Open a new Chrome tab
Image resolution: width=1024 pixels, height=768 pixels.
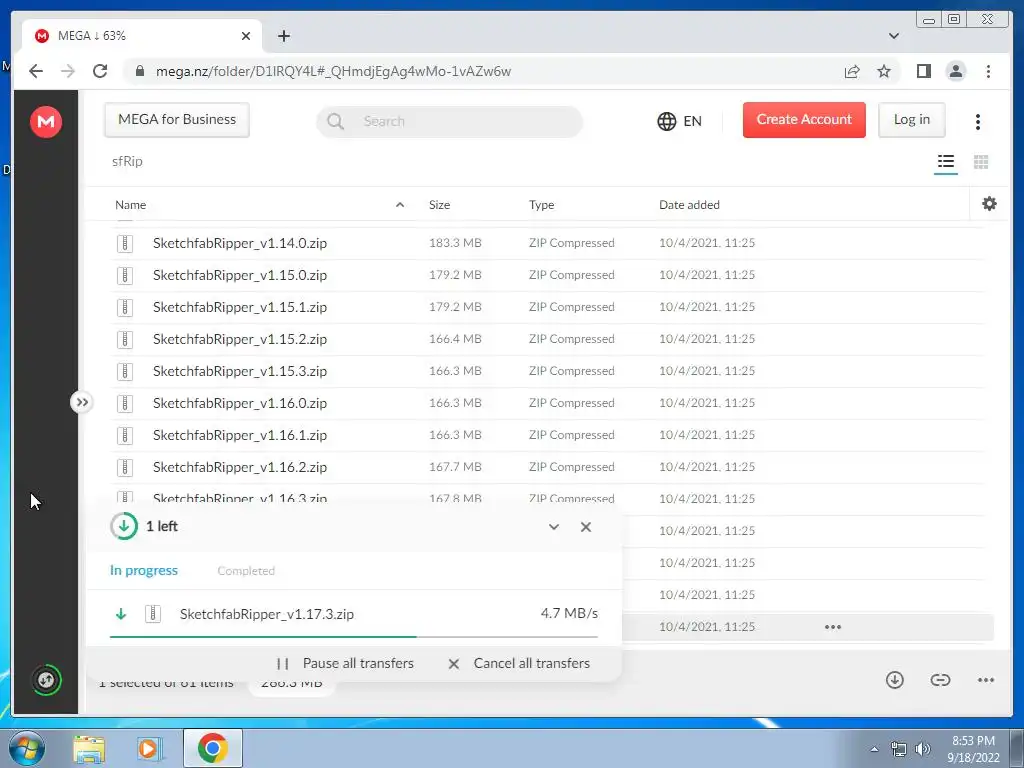pyautogui.click(x=283, y=36)
